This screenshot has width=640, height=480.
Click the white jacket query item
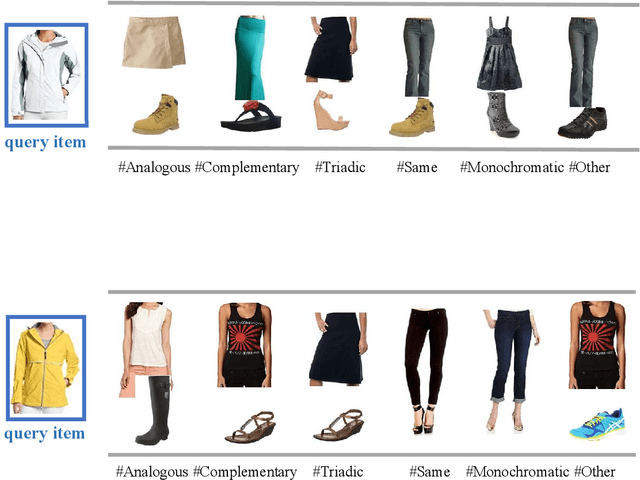click(x=47, y=75)
